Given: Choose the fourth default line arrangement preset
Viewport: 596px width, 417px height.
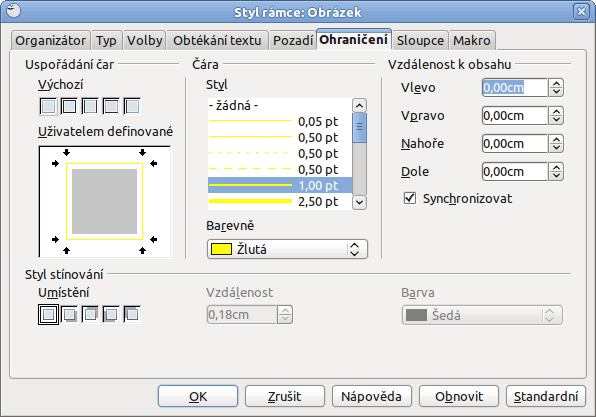Looking at the screenshot, I should 111,106.
